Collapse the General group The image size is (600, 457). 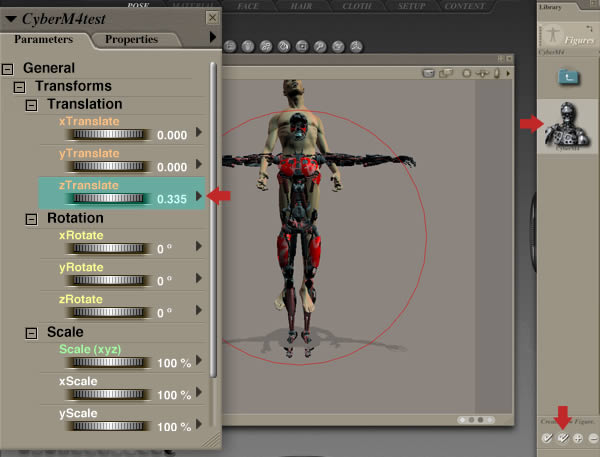coord(7,69)
